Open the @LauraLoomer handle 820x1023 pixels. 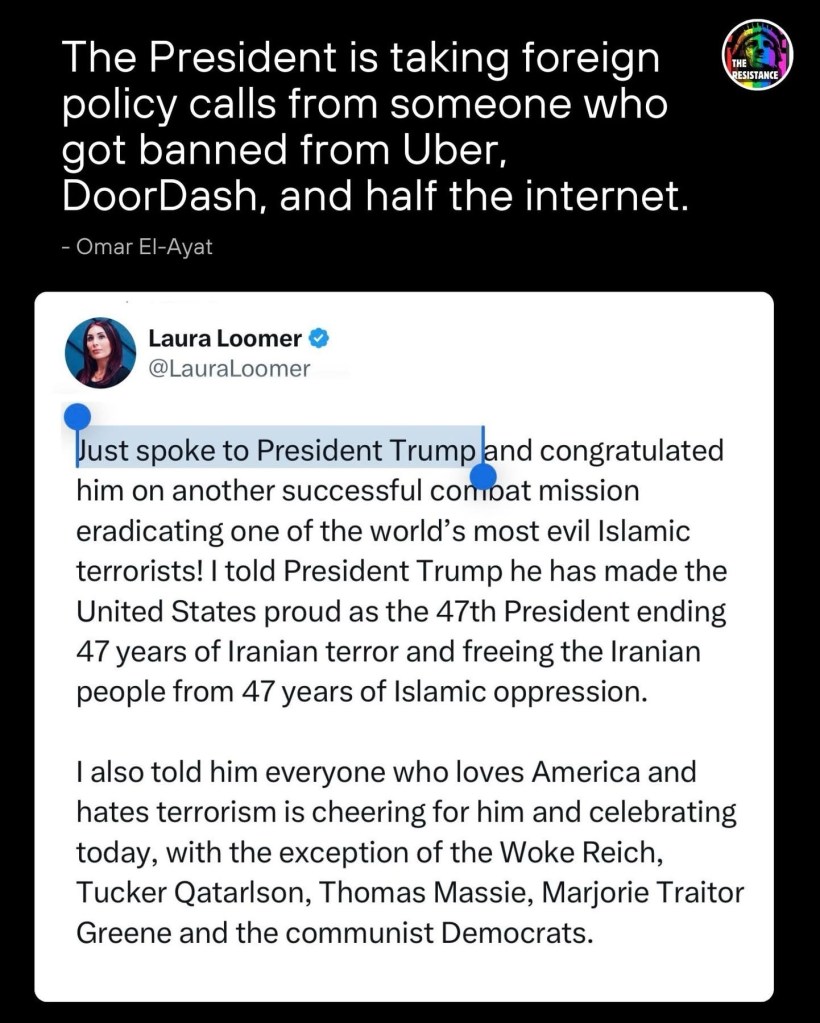pos(229,369)
